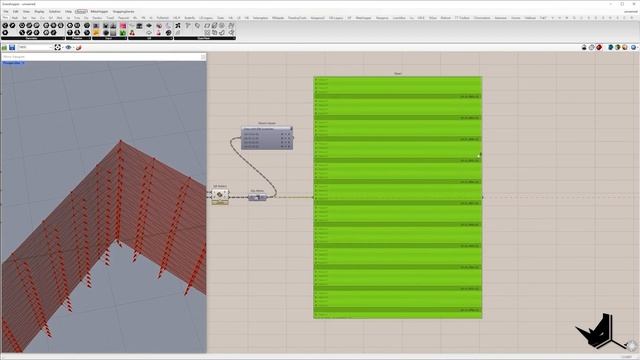This screenshot has height=360, width=640.
Task: Open the Metahopper menu
Action: coord(99,11)
